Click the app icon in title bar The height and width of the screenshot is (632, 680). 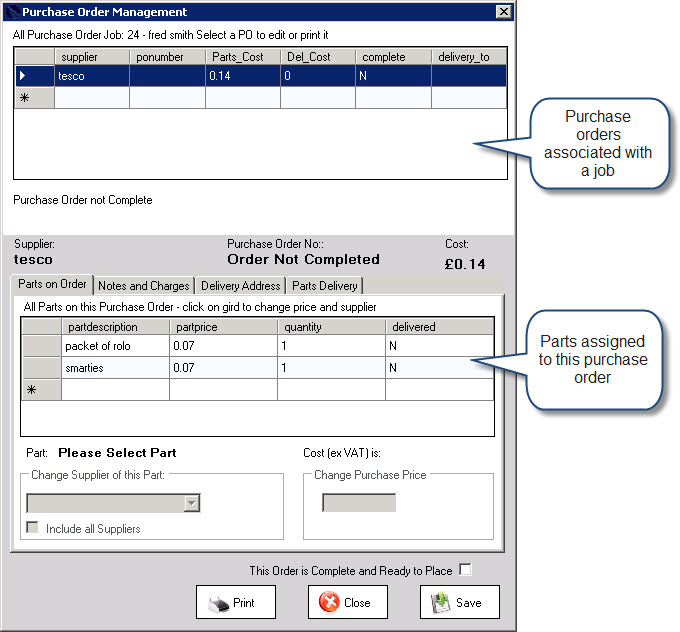[13, 12]
